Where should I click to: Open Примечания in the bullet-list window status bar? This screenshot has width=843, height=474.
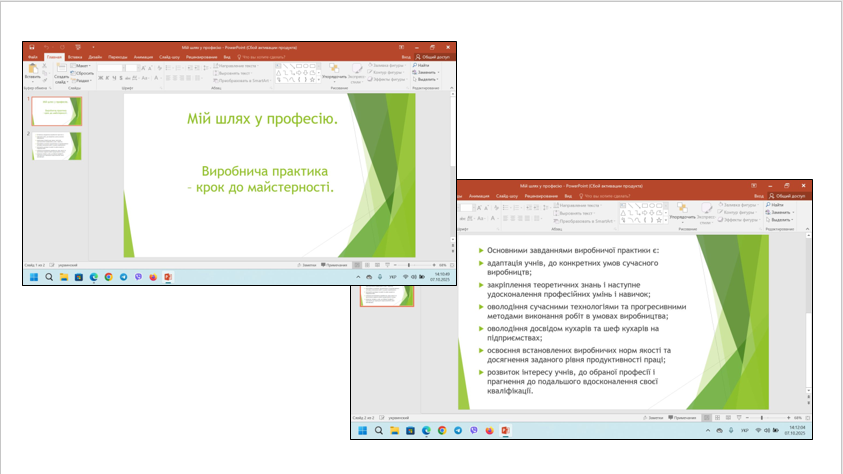point(682,416)
